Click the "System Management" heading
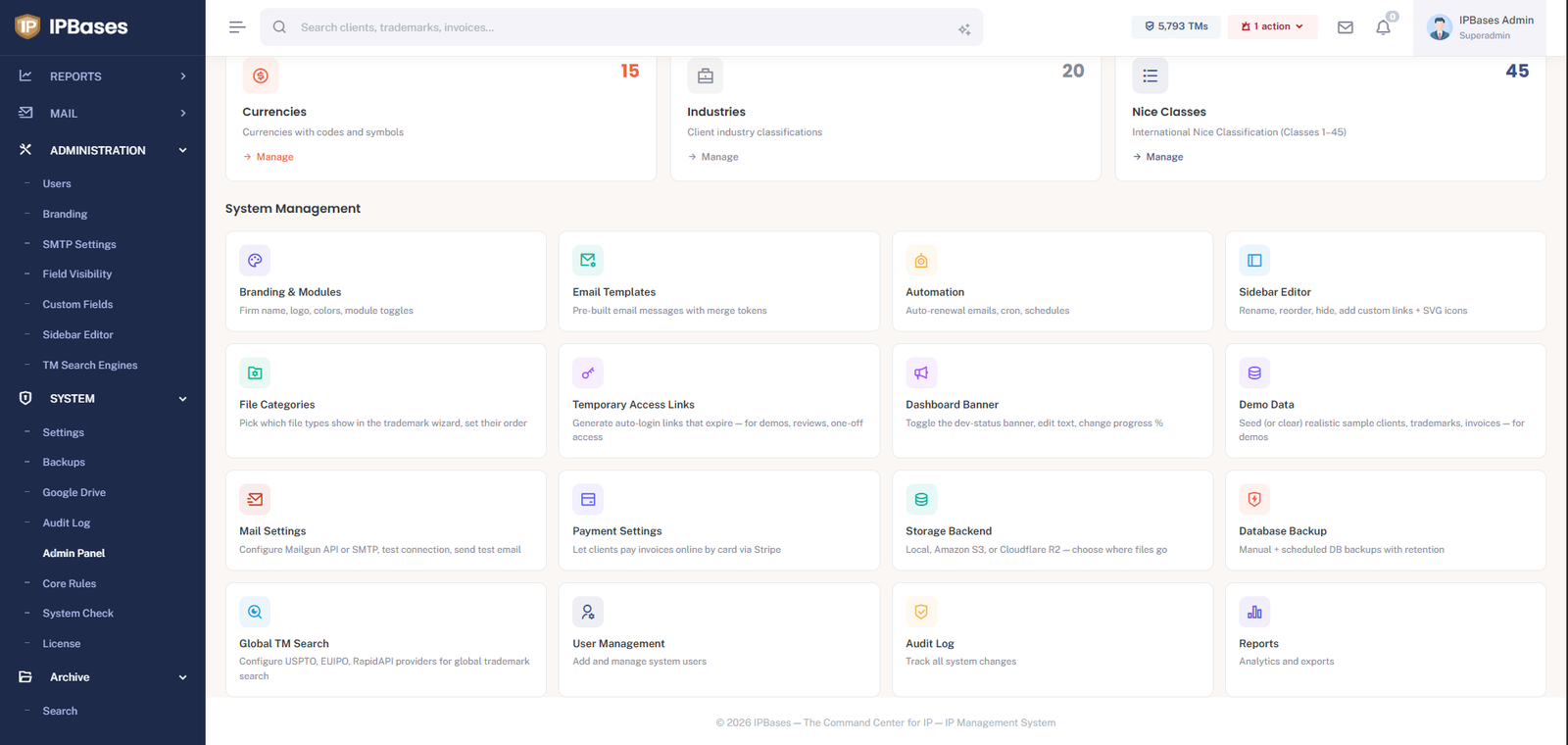1568x745 pixels. pos(293,209)
